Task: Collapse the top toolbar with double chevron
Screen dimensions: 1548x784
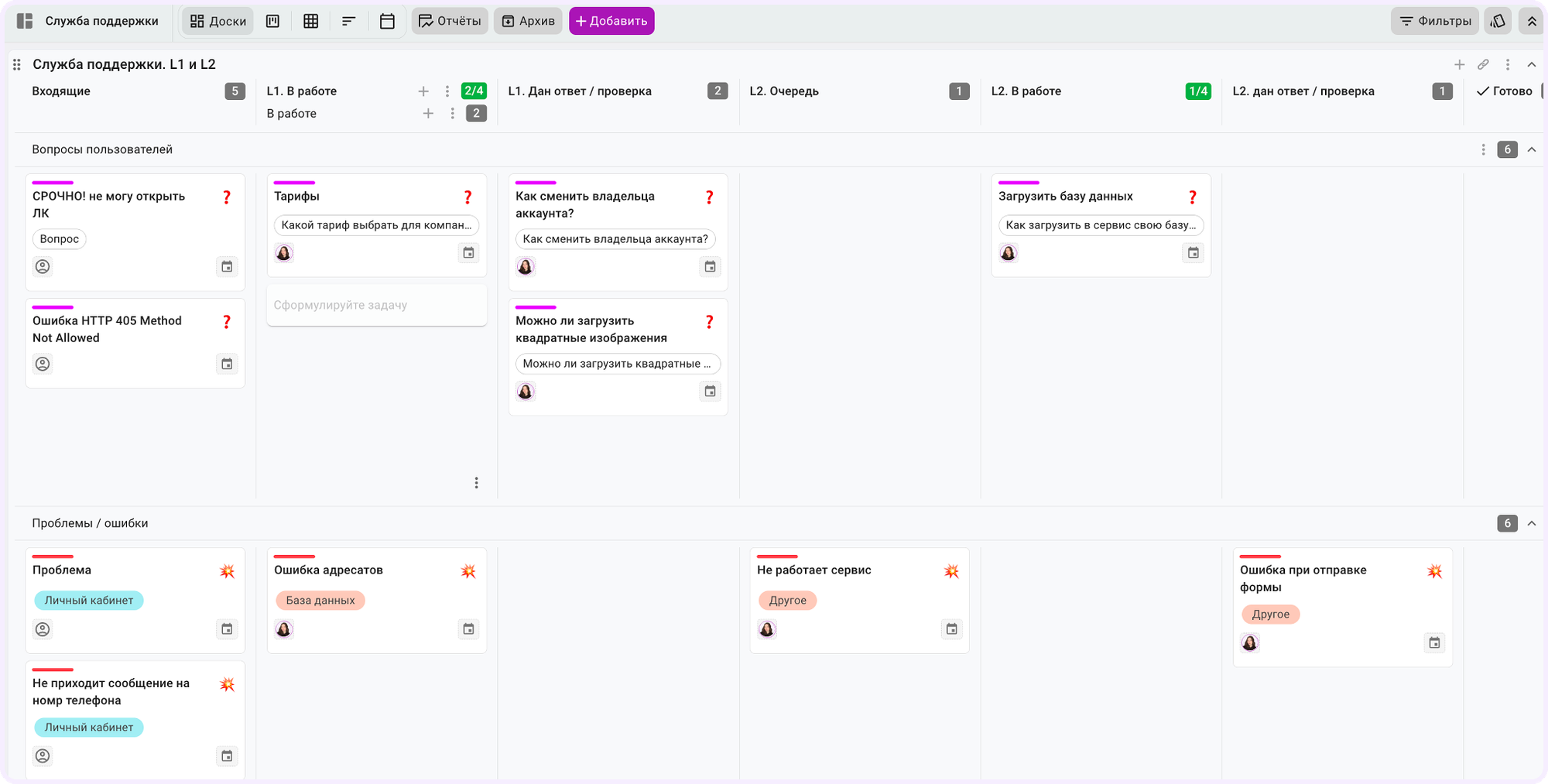Action: tap(1532, 21)
